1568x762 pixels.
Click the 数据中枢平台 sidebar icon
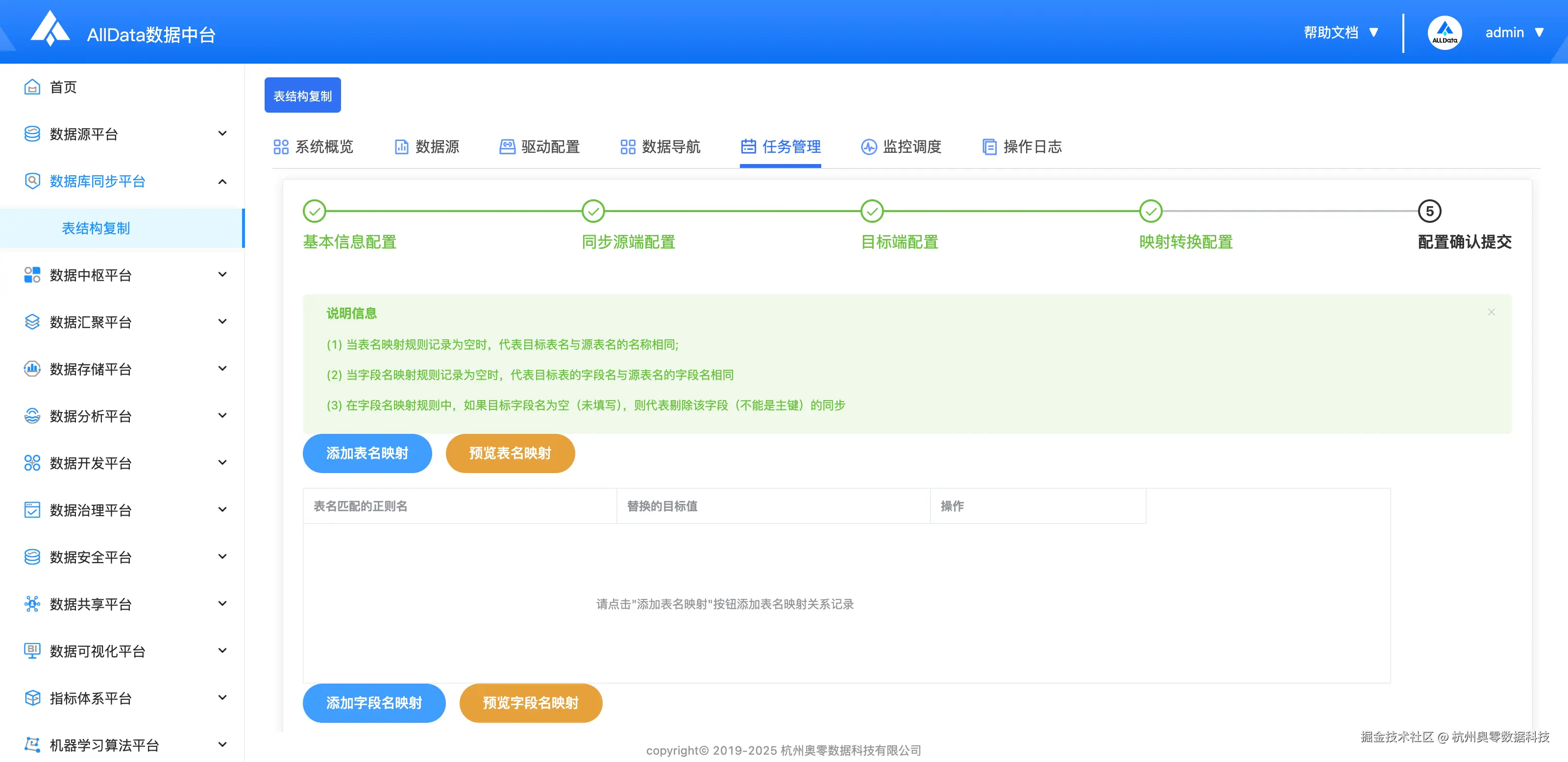tap(32, 275)
